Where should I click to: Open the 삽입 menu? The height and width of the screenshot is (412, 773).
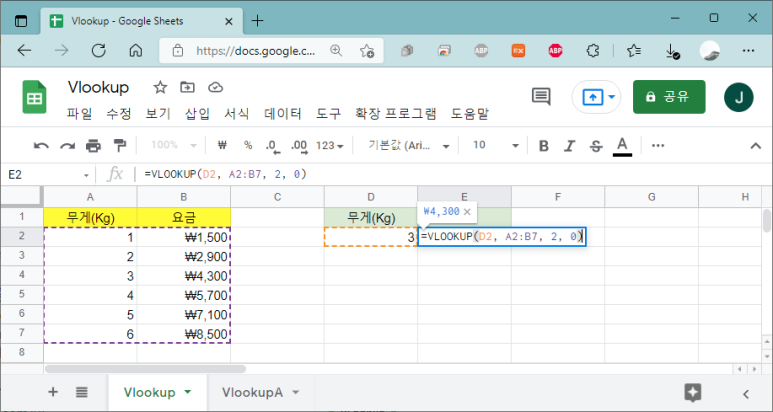coord(198,114)
